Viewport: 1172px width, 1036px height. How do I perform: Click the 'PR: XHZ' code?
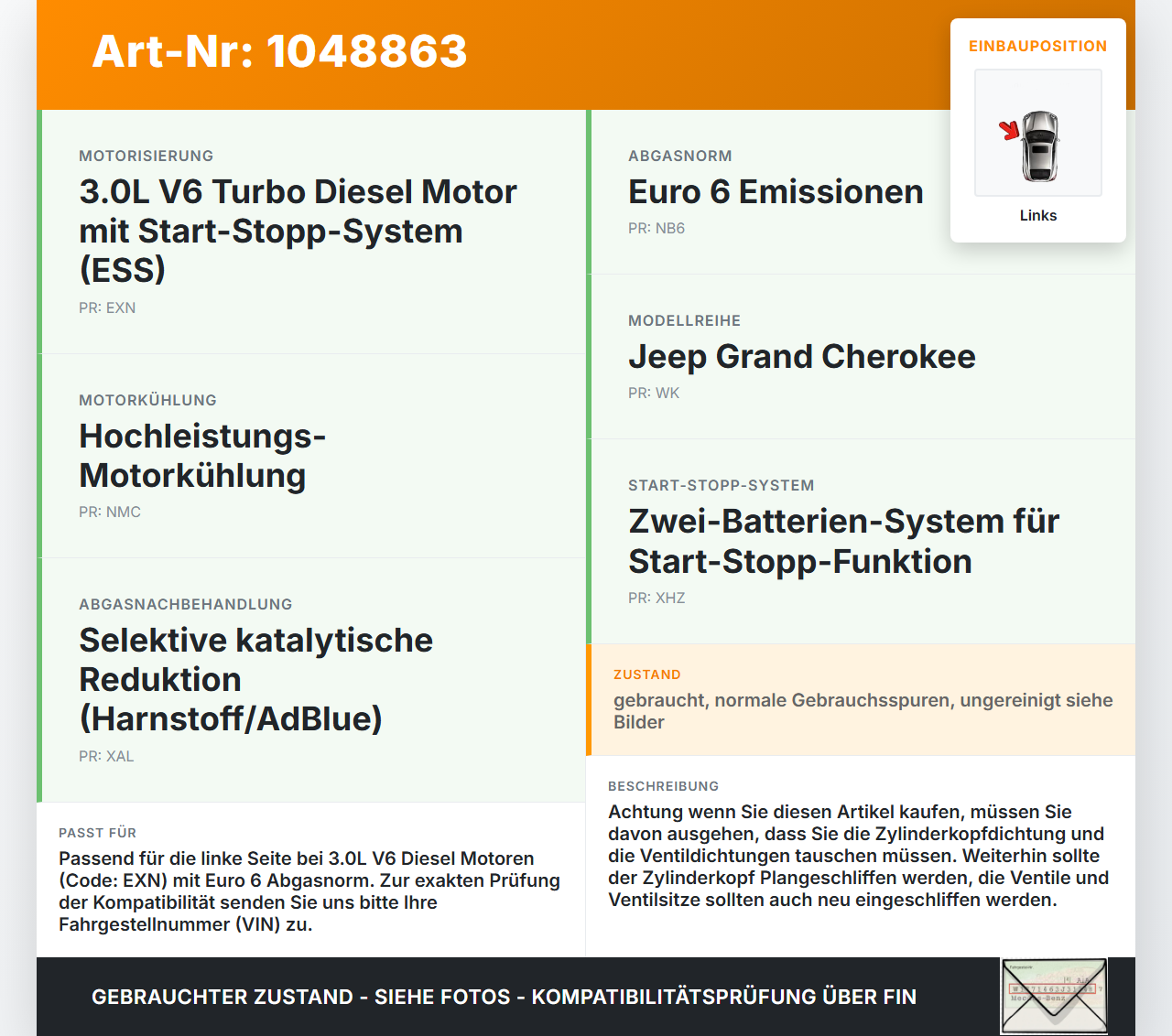point(657,598)
